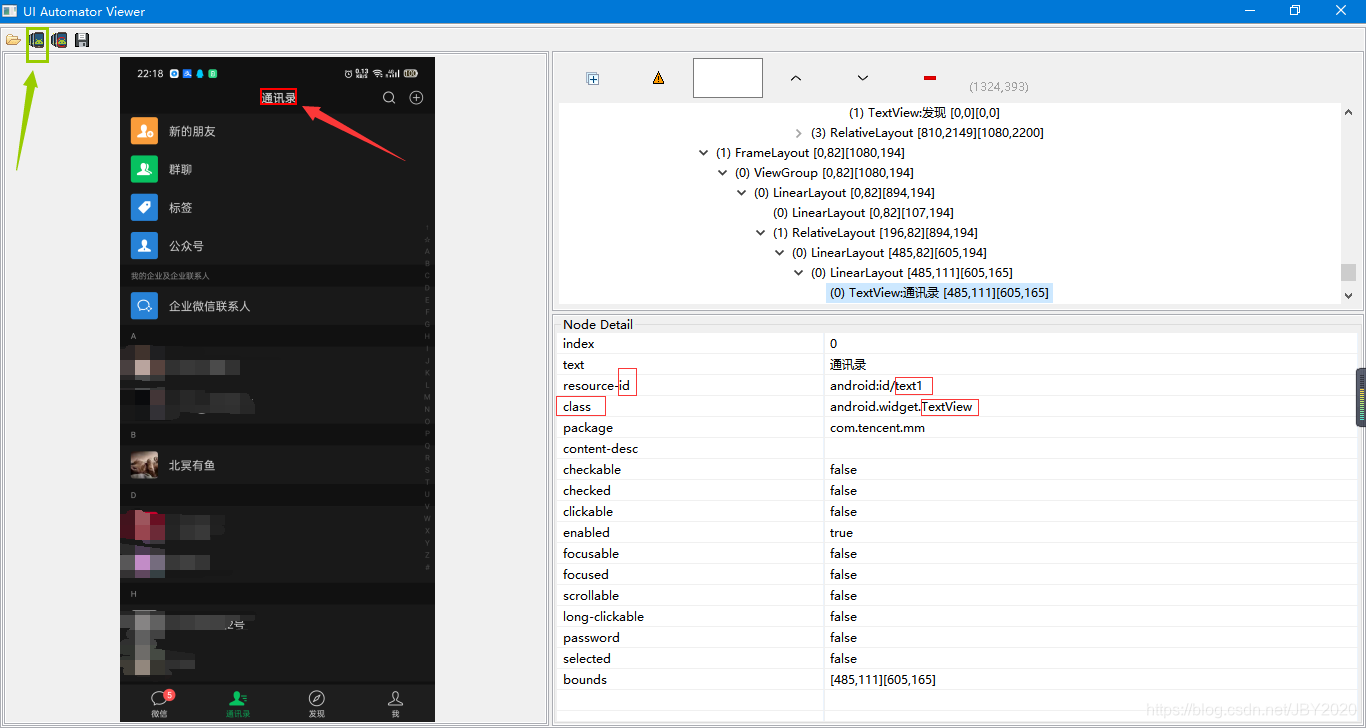Viewport: 1366px width, 728px height.
Task: Click the content-desc property row
Action: tap(956, 449)
